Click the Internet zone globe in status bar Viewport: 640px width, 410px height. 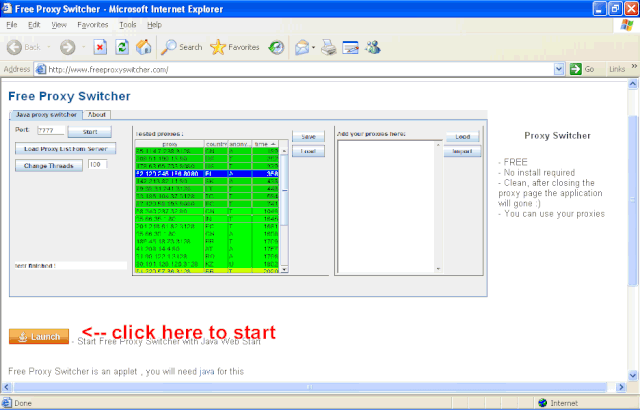coord(542,403)
